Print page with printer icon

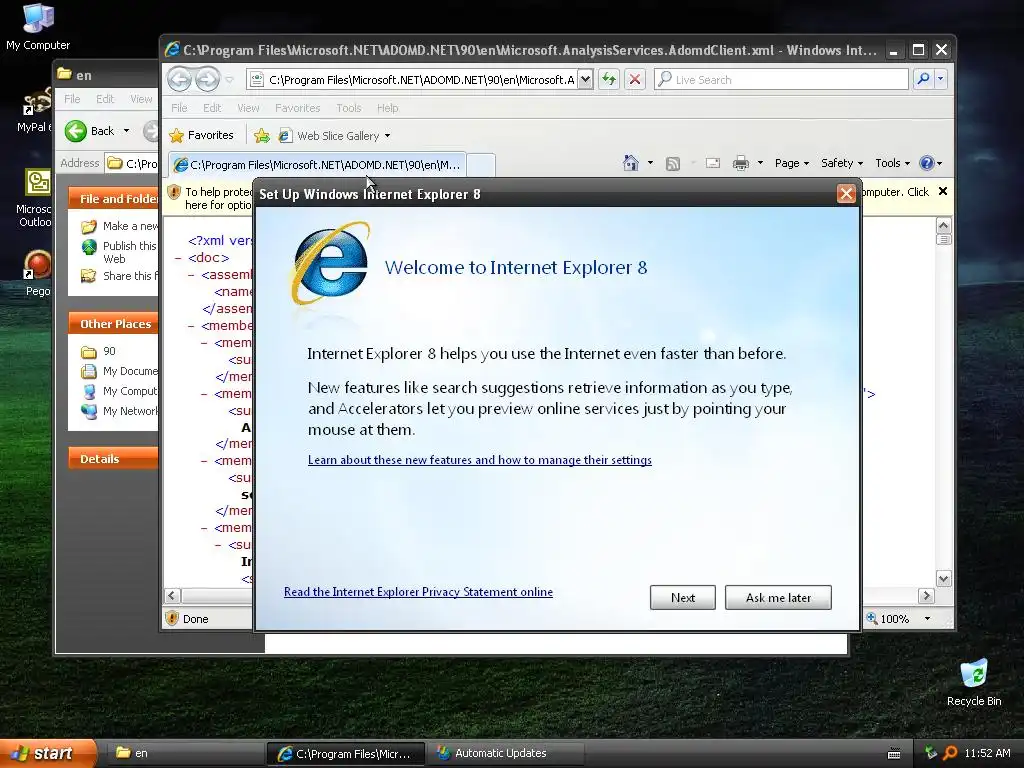coord(741,163)
